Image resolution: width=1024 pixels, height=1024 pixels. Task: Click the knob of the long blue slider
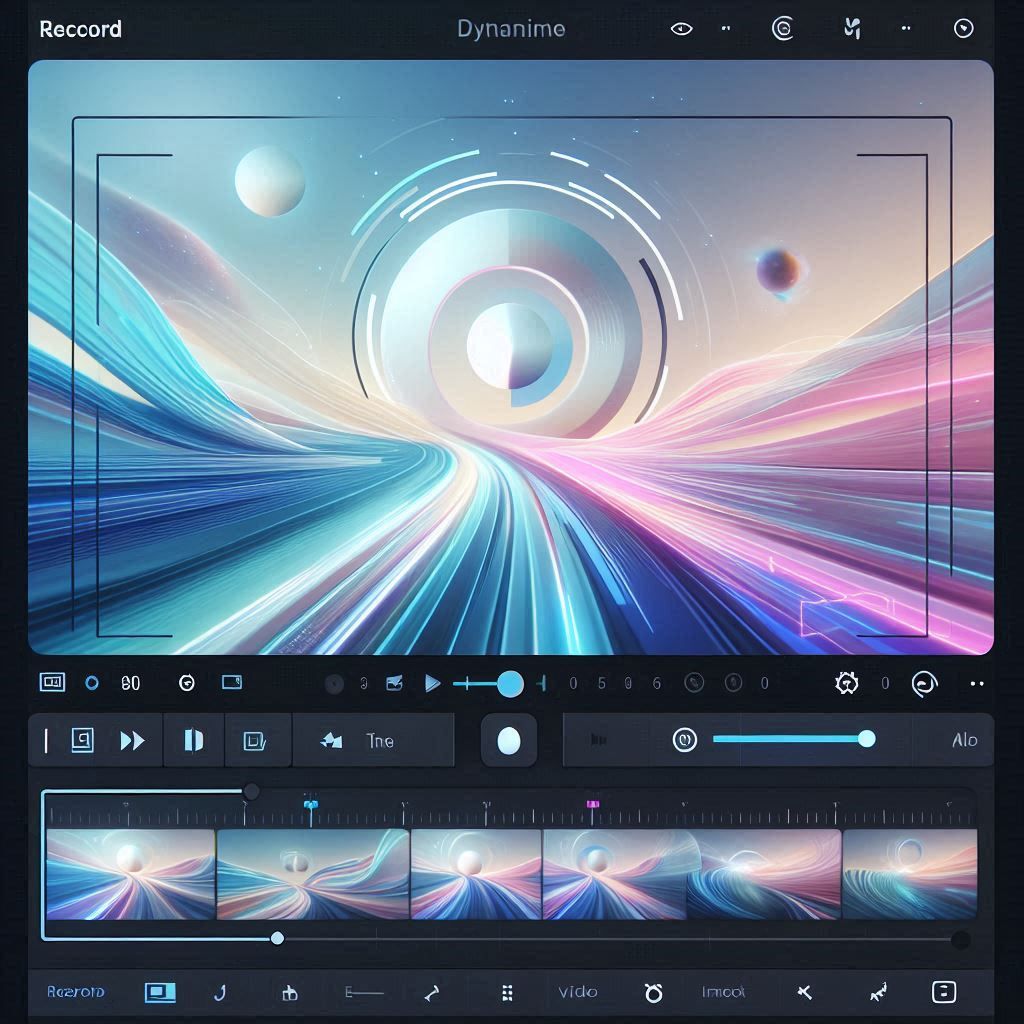pyautogui.click(x=867, y=739)
